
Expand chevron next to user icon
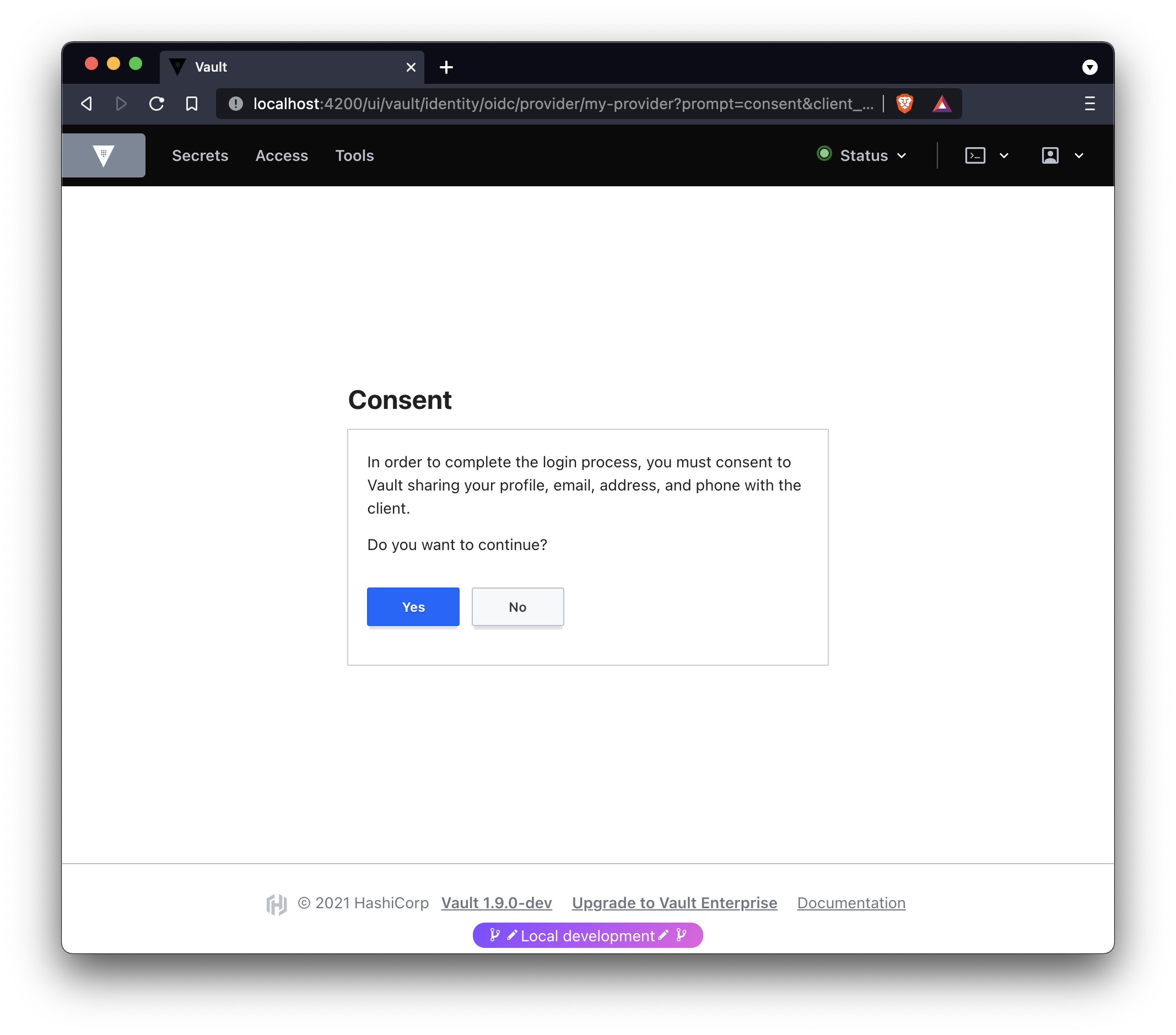pos(1079,155)
